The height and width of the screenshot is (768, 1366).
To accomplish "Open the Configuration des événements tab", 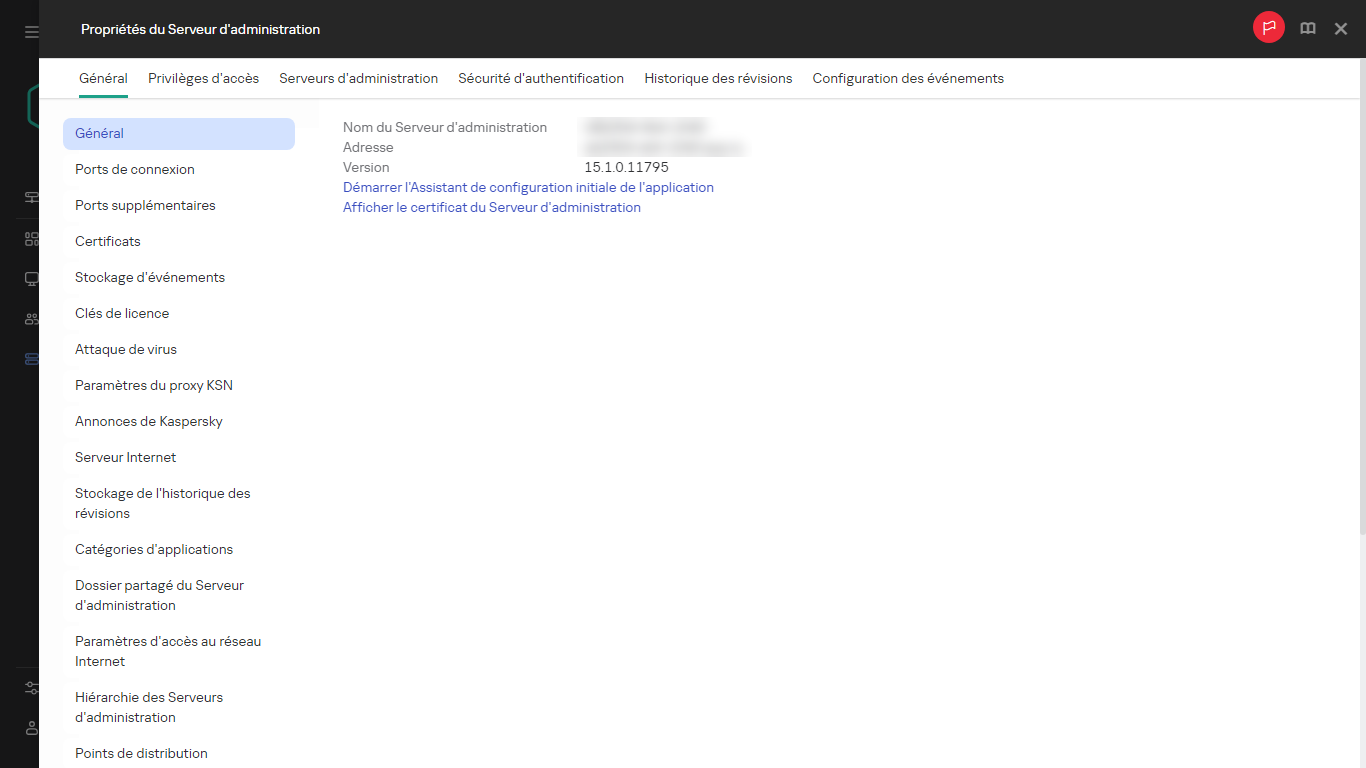I will (907, 78).
